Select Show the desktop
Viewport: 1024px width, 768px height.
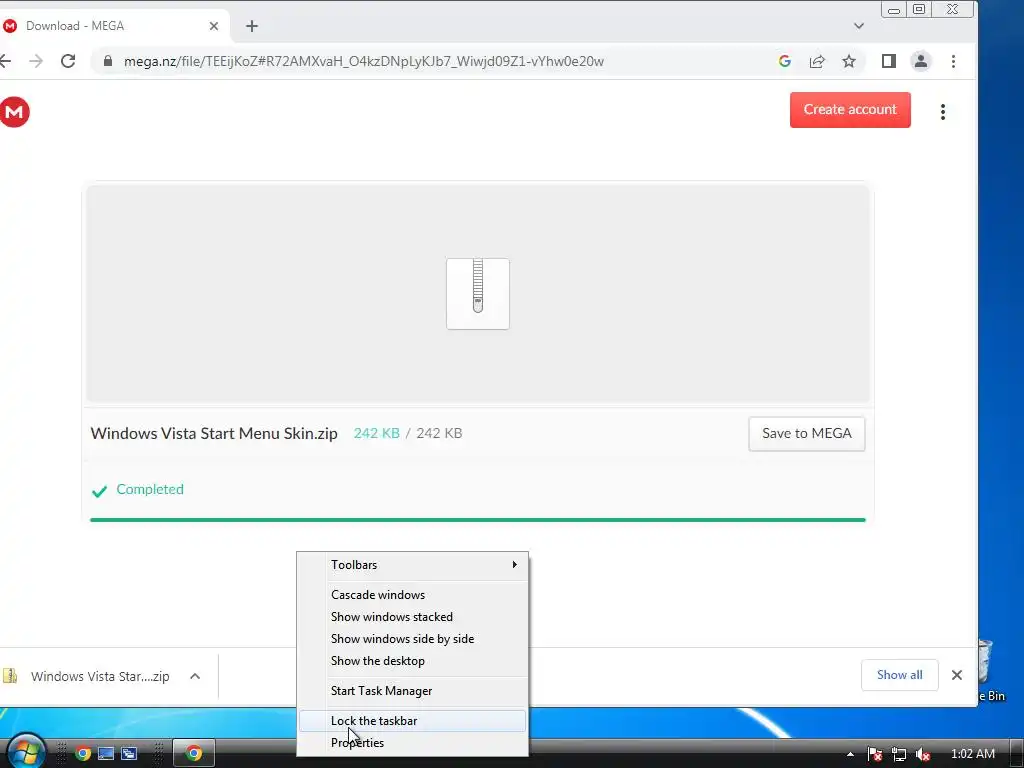coord(413,661)
